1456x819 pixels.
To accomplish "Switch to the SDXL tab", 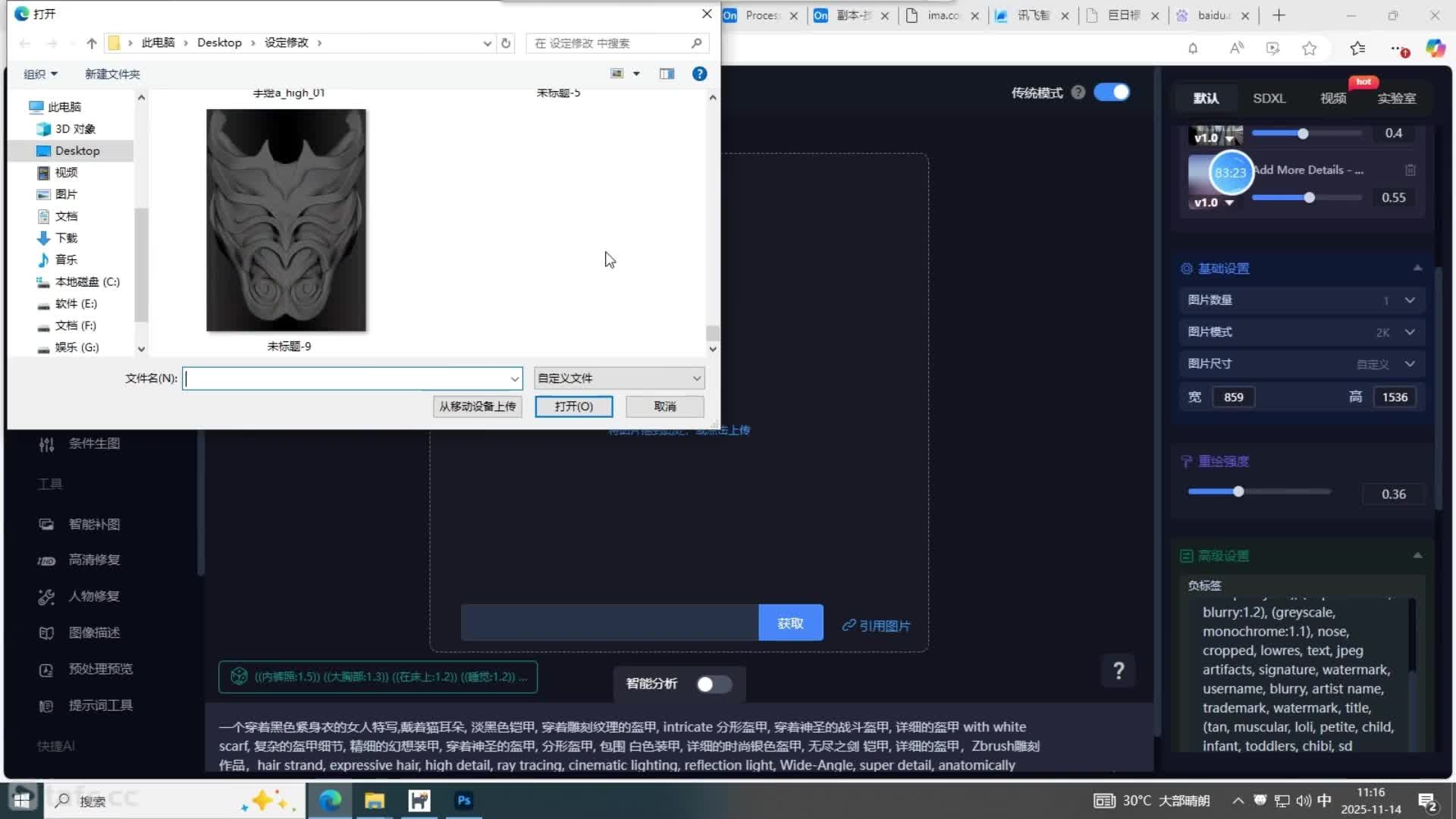I will (x=1269, y=98).
